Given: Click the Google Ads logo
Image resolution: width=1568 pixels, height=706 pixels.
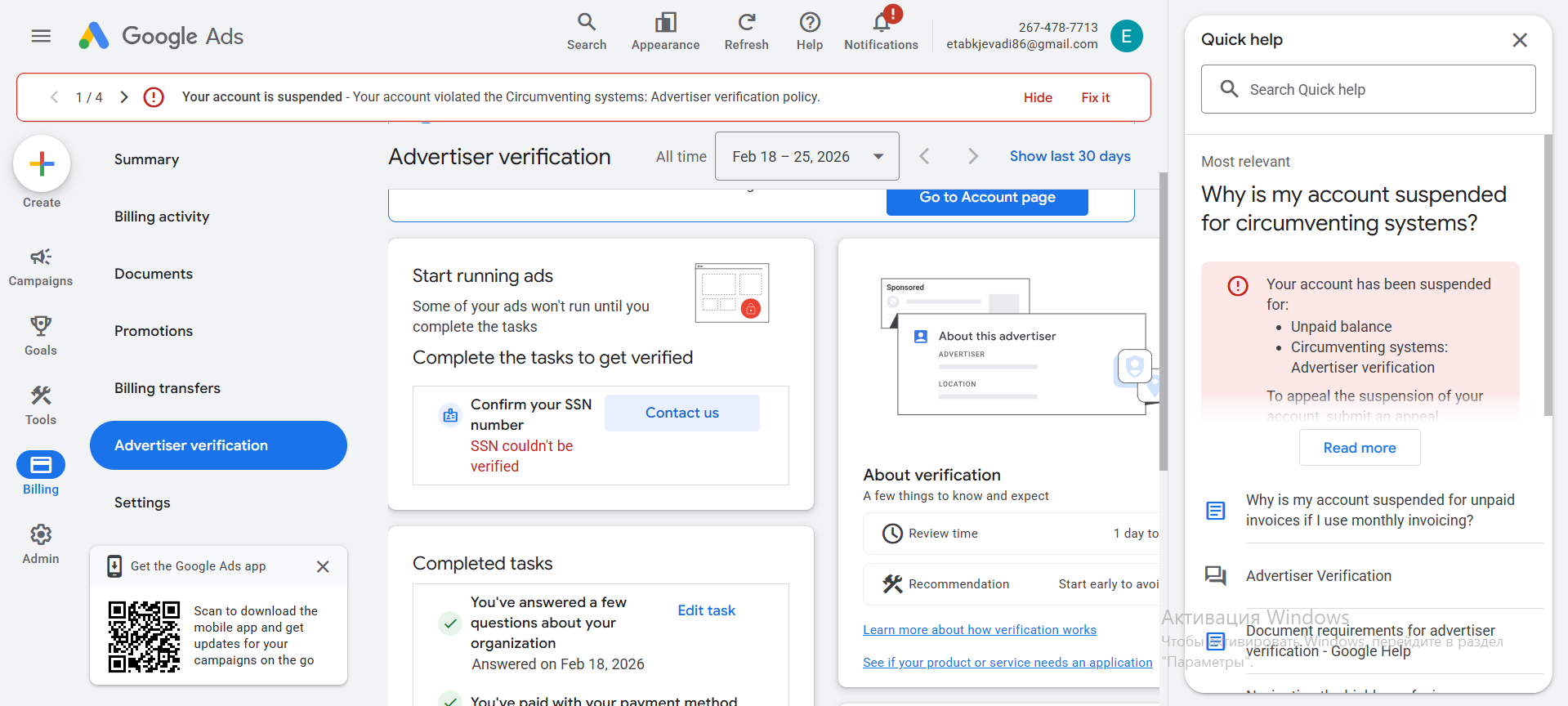Looking at the screenshot, I should point(161,36).
